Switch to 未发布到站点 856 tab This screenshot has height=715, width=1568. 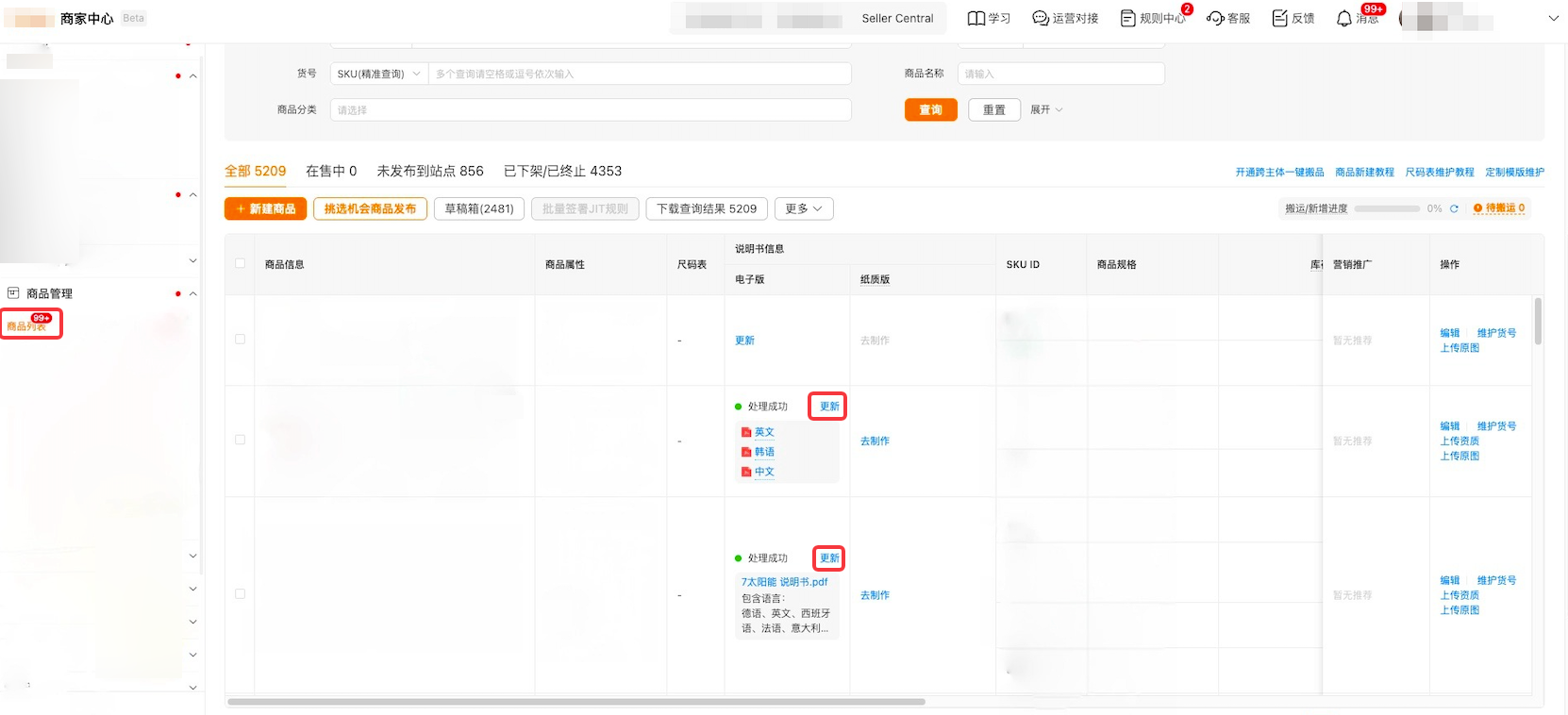tap(429, 171)
